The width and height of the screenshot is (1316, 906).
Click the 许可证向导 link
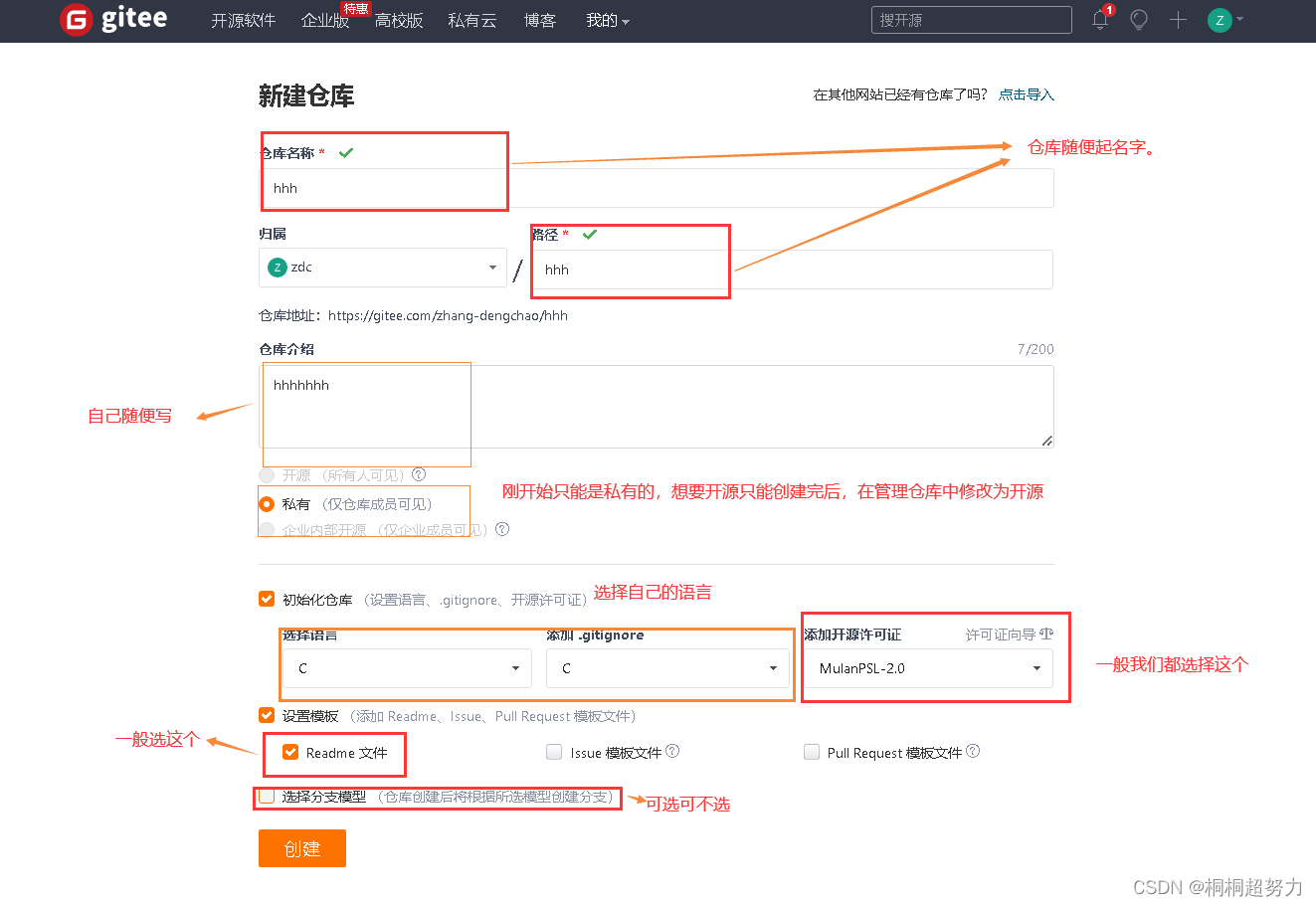coord(1001,634)
